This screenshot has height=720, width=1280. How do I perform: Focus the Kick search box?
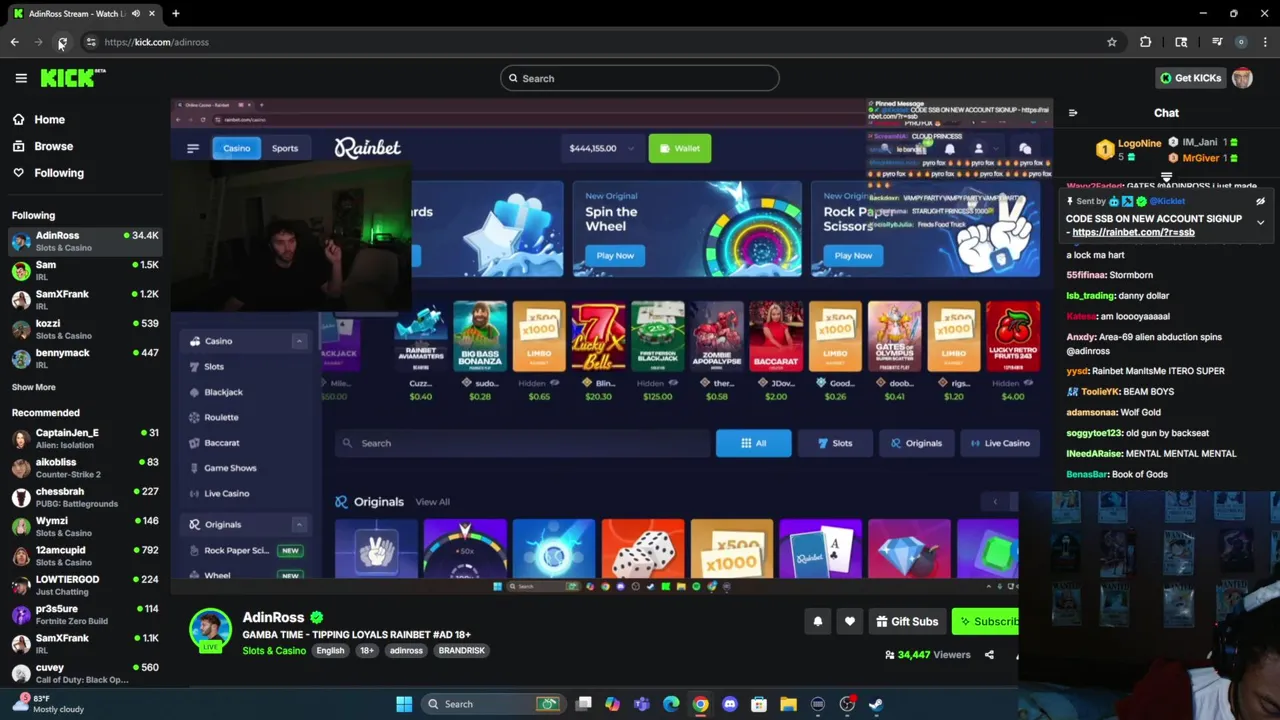coord(640,78)
